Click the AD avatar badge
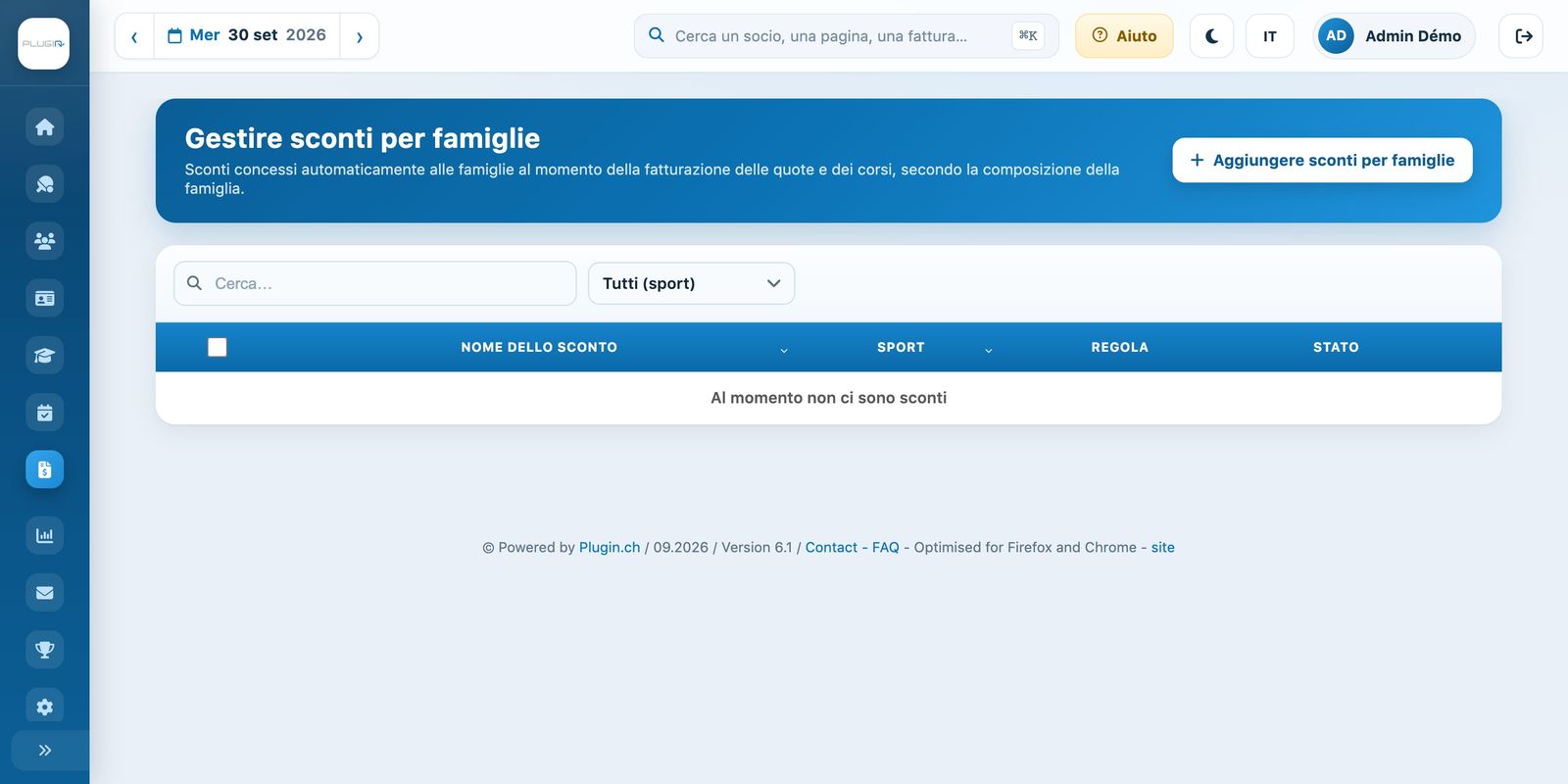 coord(1336,36)
